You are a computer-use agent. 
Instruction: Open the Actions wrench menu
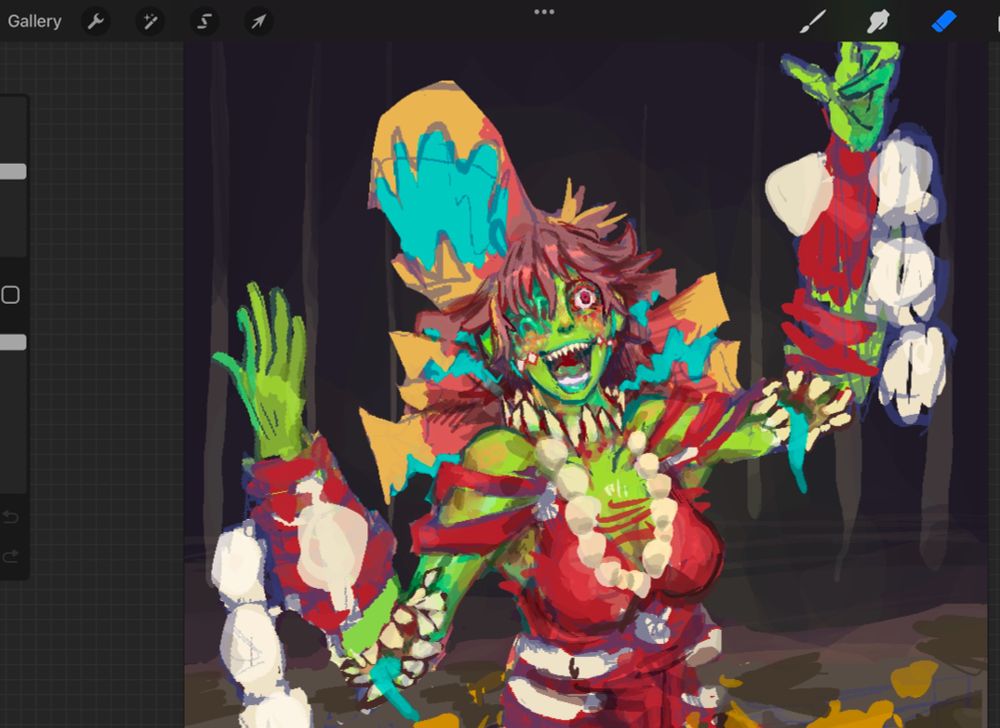click(x=96, y=22)
